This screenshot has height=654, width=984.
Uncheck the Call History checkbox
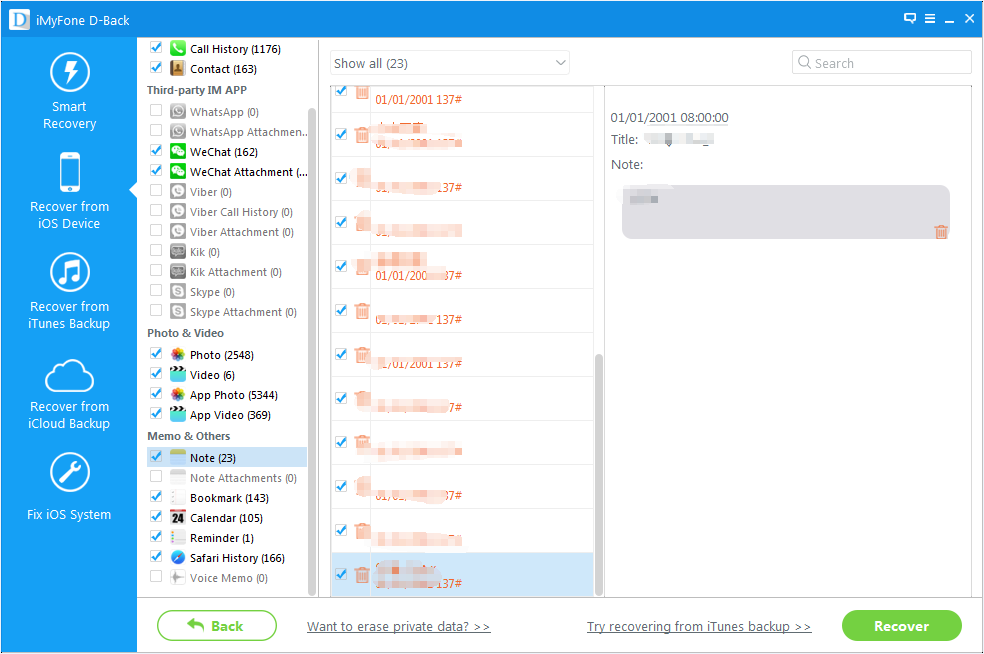(x=156, y=48)
